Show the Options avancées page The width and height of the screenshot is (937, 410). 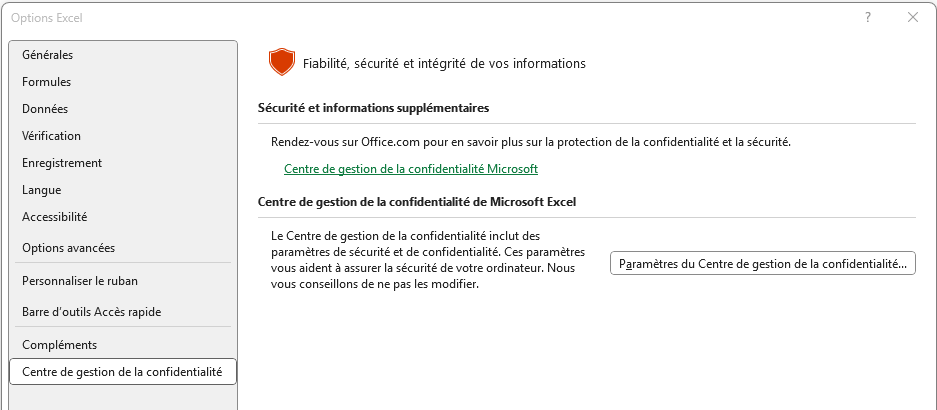pos(68,248)
